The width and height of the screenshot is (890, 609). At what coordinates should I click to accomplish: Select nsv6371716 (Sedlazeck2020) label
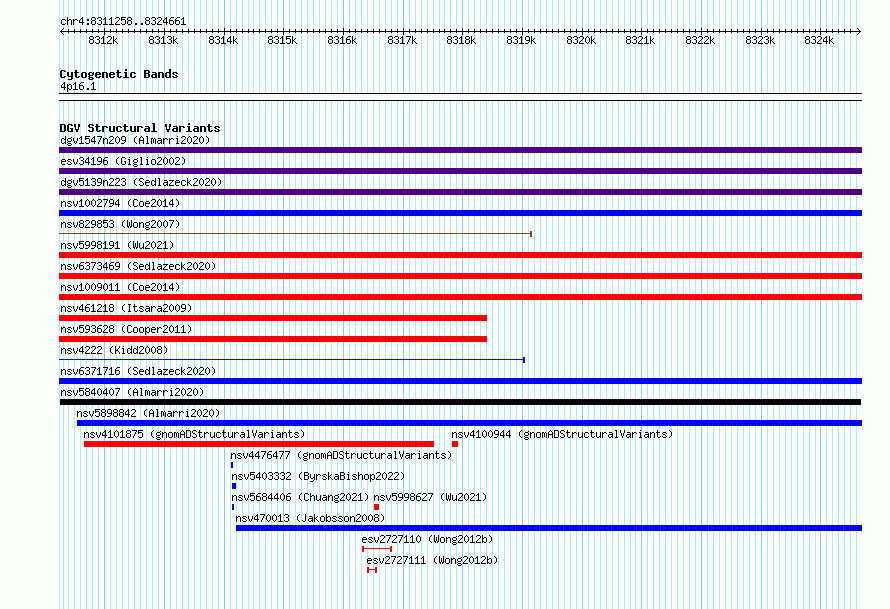(x=138, y=371)
